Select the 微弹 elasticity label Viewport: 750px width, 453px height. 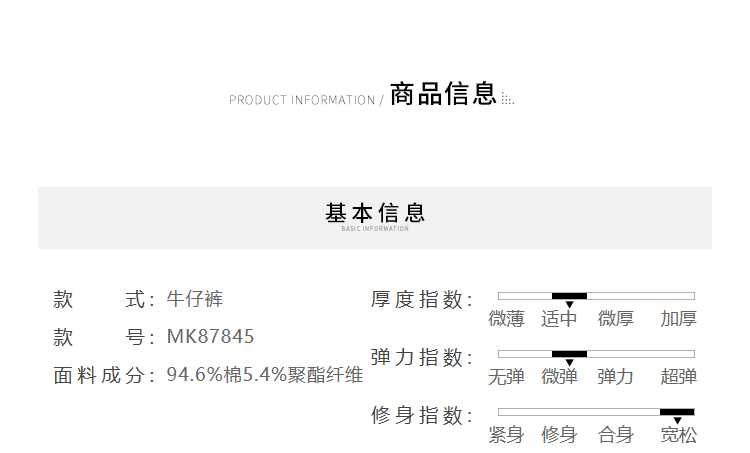click(559, 376)
